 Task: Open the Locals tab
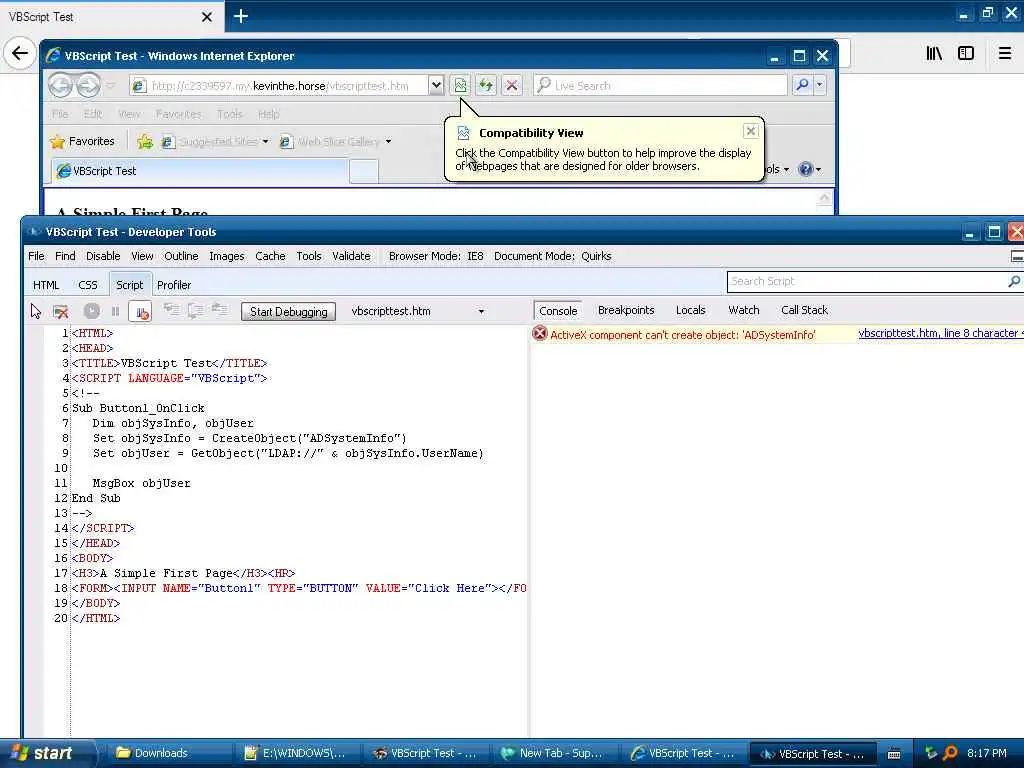pos(690,310)
